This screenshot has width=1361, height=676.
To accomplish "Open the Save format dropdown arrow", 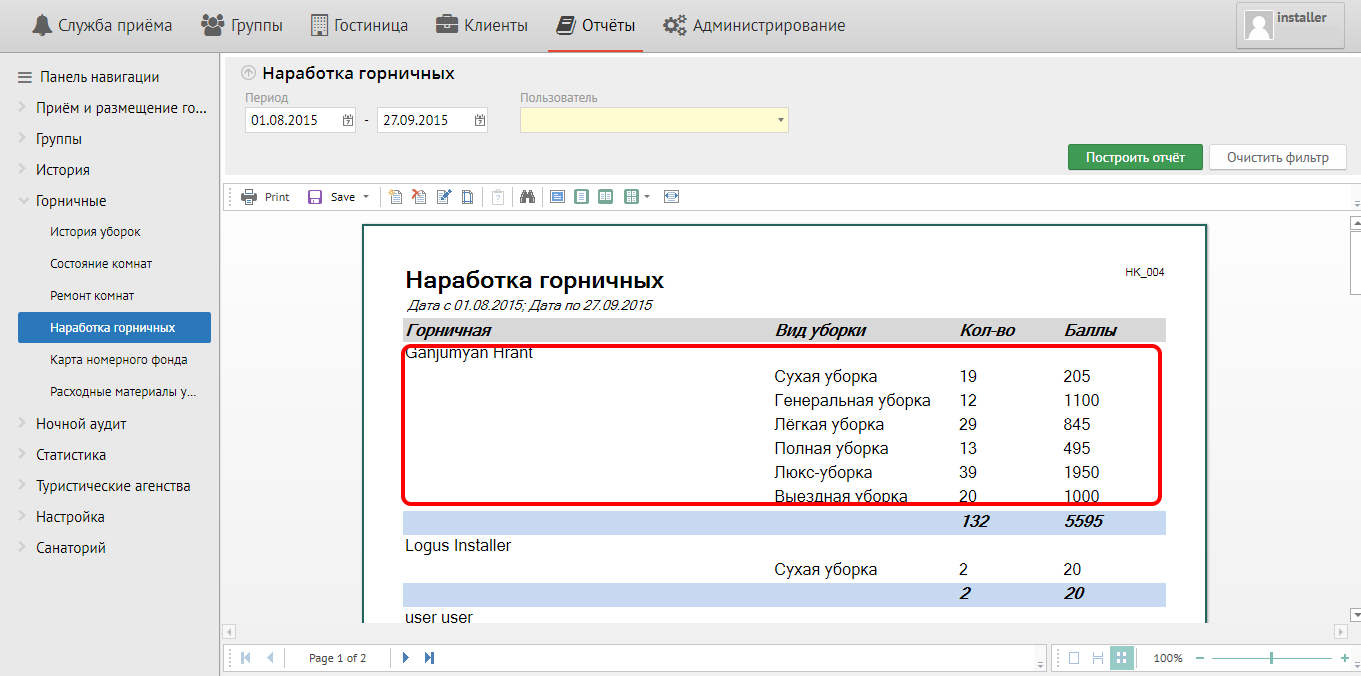I will (366, 197).
